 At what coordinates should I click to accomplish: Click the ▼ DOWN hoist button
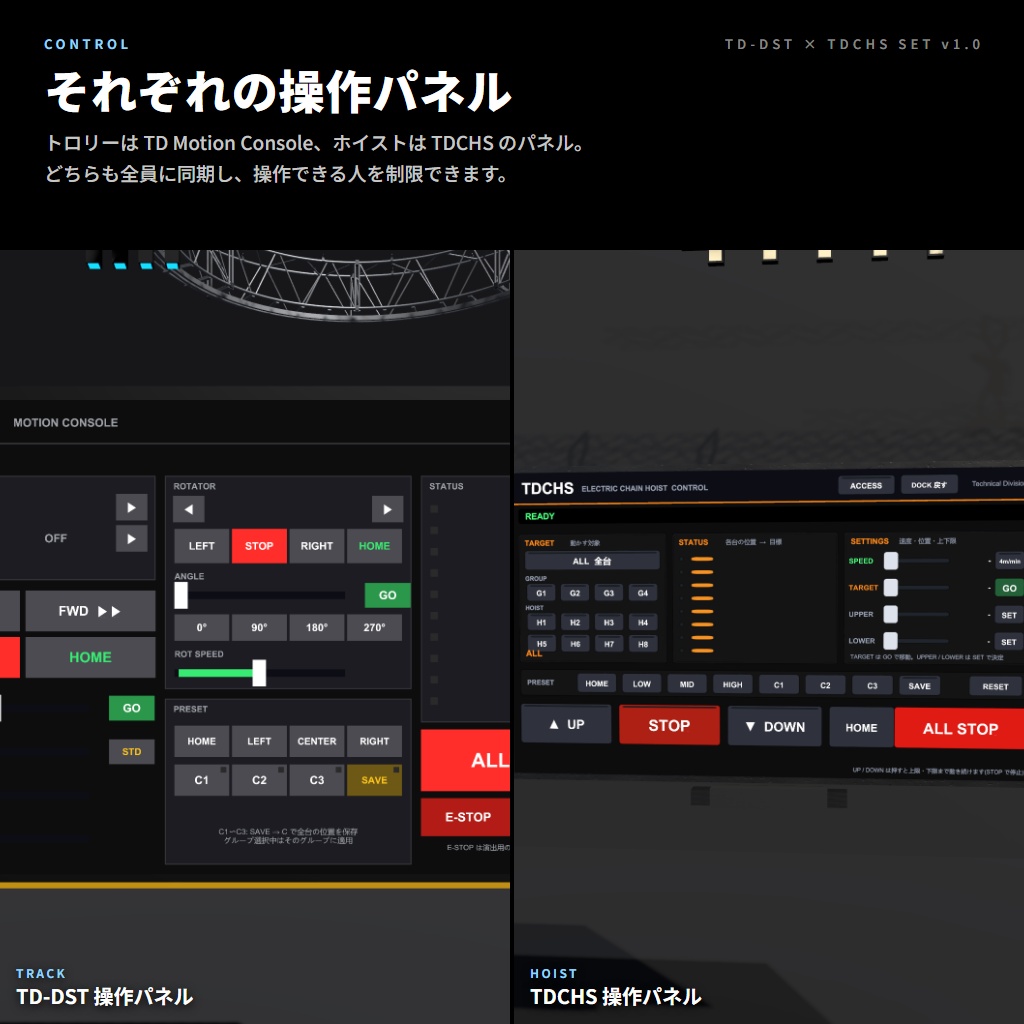pos(775,727)
